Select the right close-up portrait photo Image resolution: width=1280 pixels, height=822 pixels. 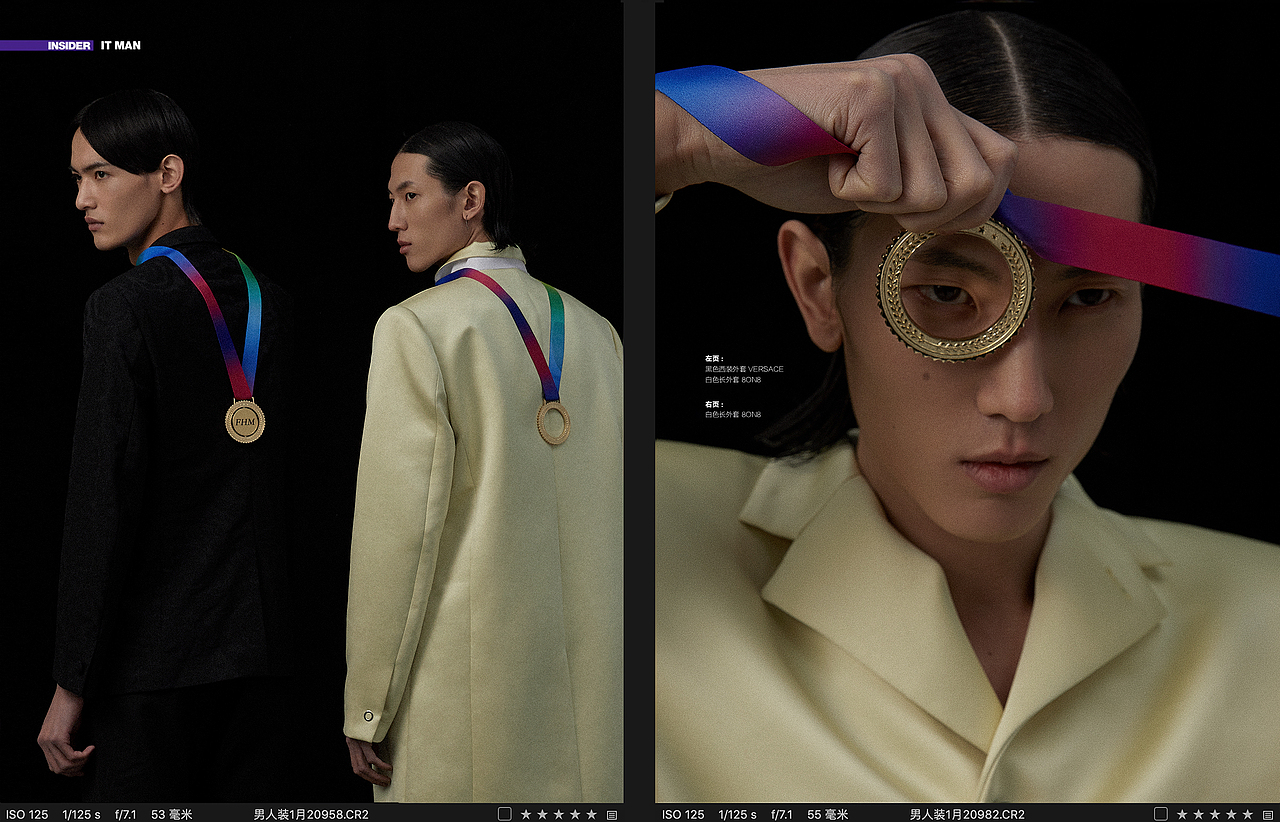click(967, 402)
